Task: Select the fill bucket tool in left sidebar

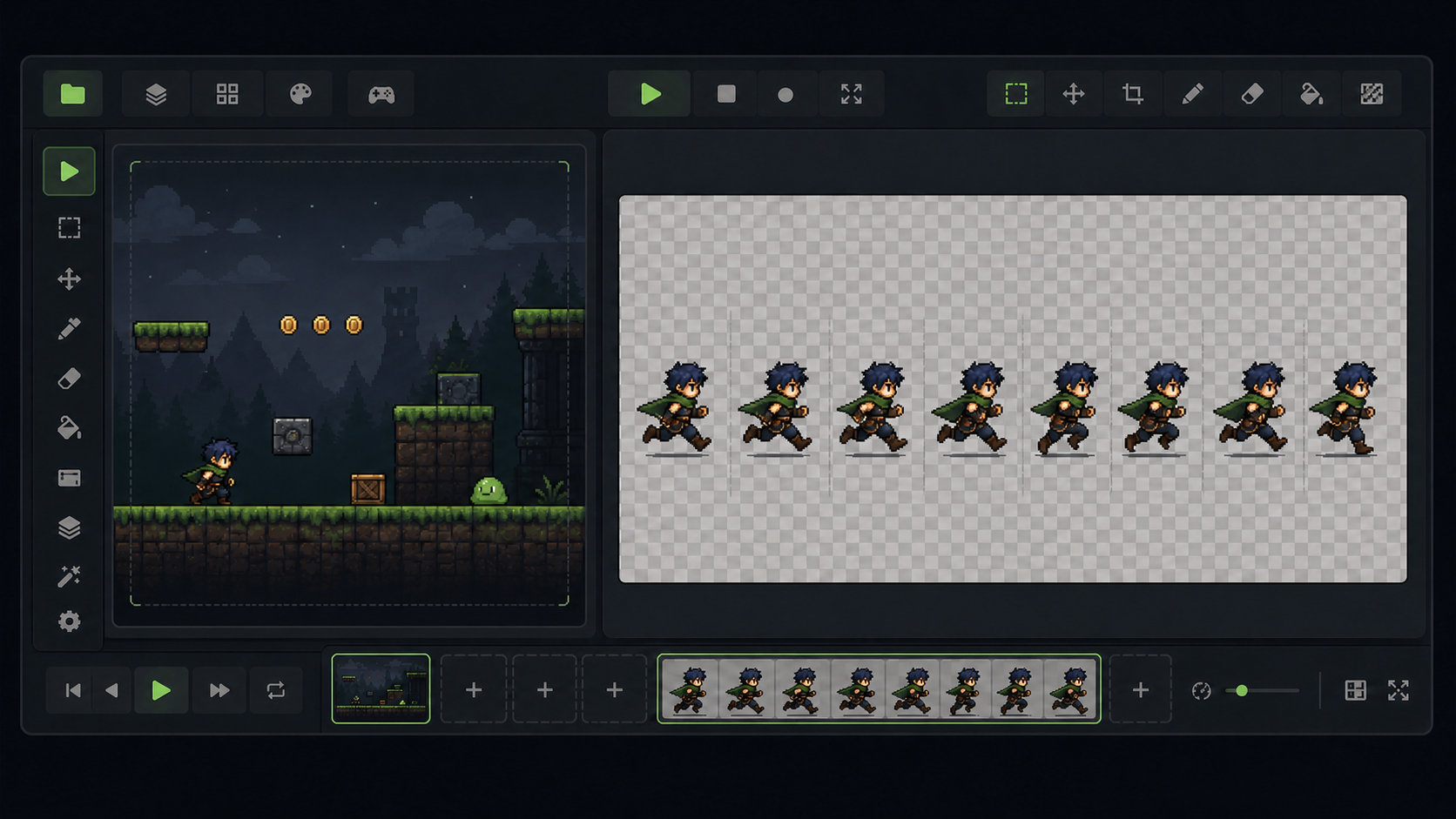Action: pos(69,428)
